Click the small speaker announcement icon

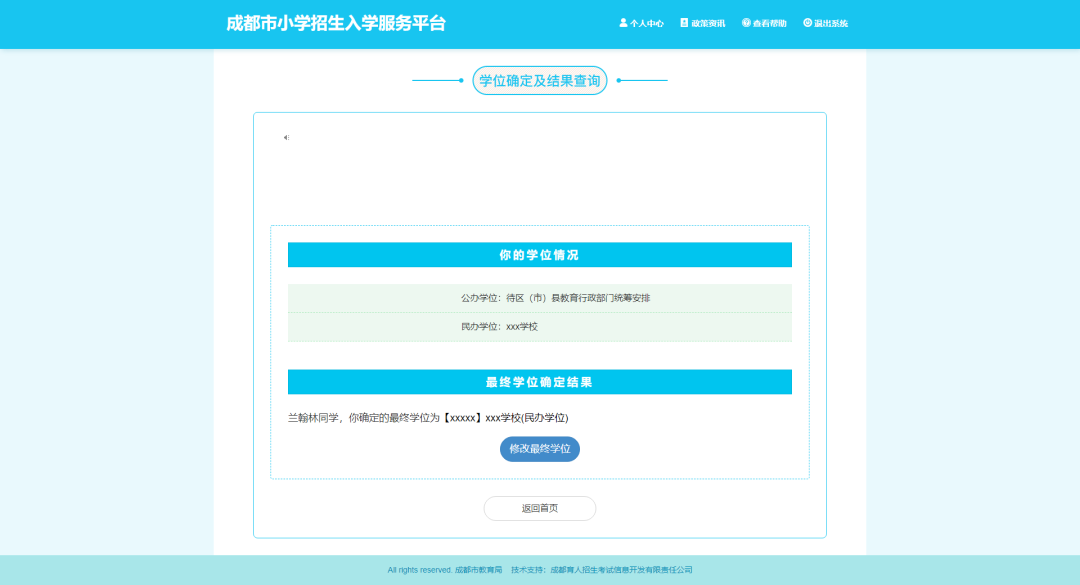[x=286, y=138]
